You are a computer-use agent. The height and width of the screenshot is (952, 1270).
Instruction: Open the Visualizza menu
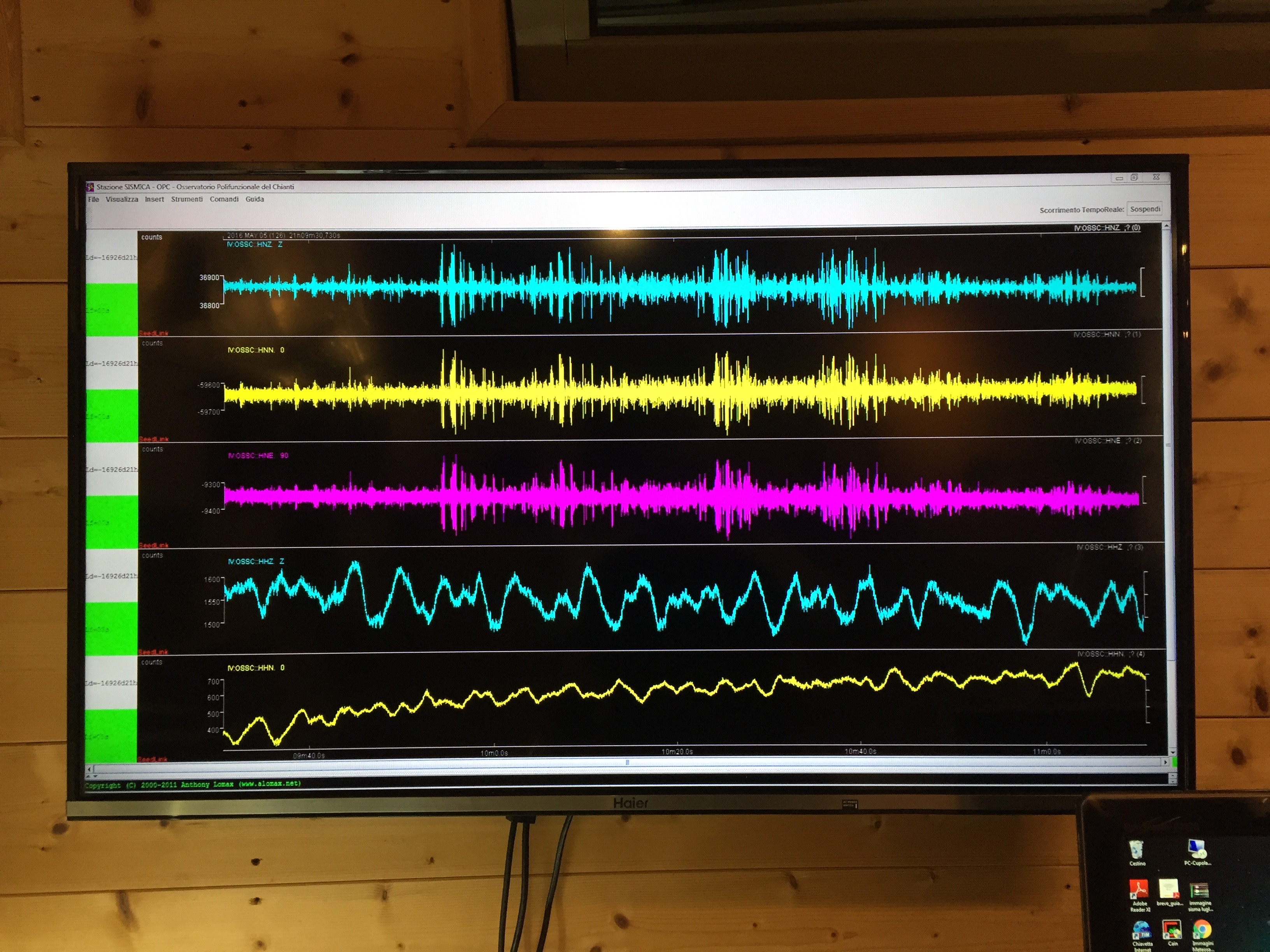(122, 199)
